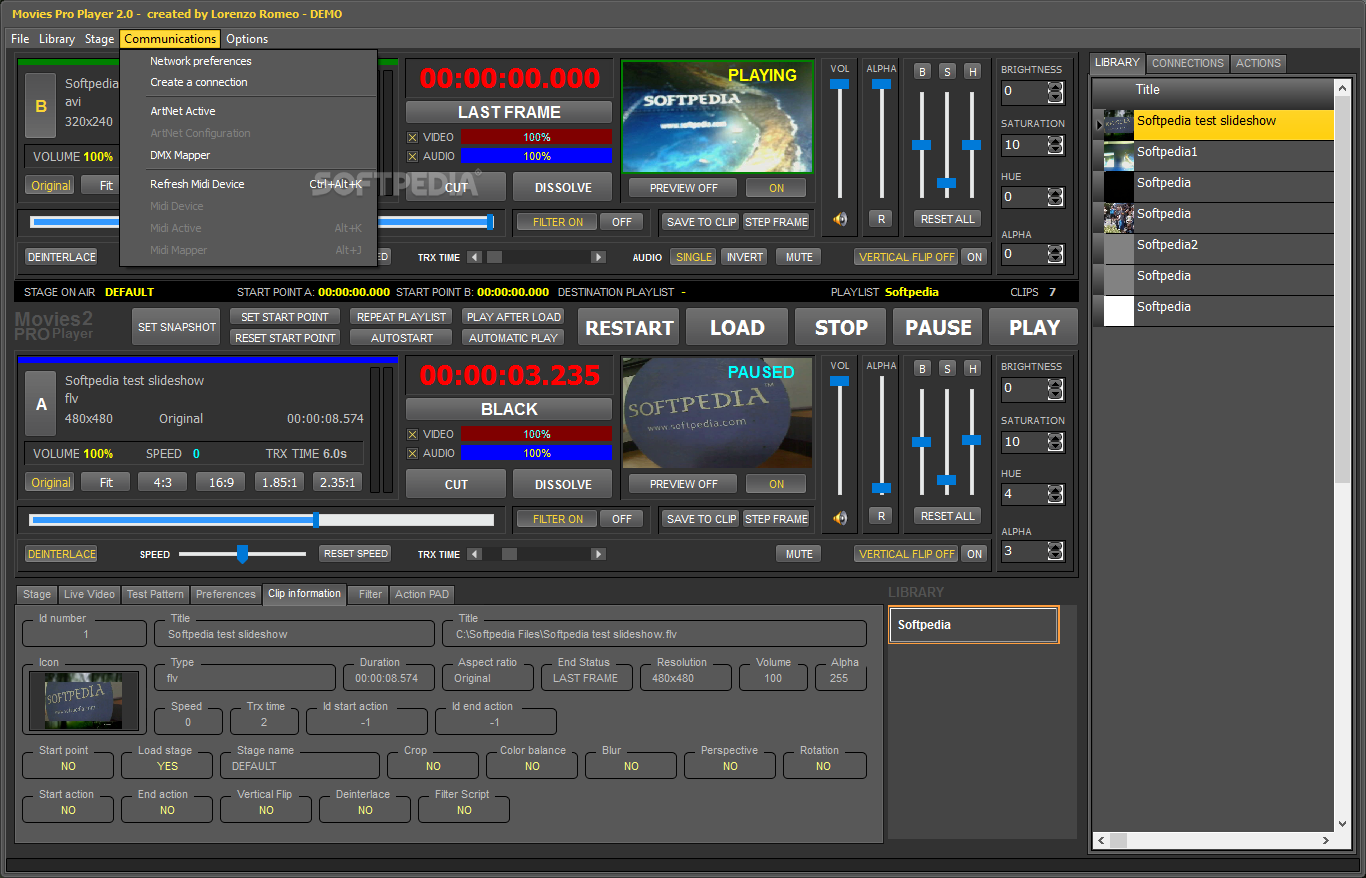The height and width of the screenshot is (878, 1366).
Task: Increase the ALPHA value for player B
Action: [1055, 249]
